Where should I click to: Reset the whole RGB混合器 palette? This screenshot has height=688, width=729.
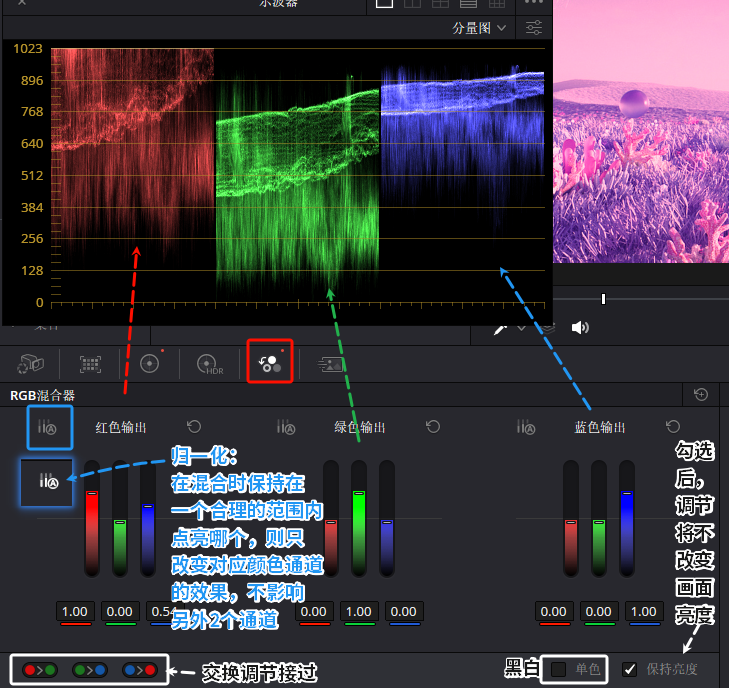tap(701, 395)
